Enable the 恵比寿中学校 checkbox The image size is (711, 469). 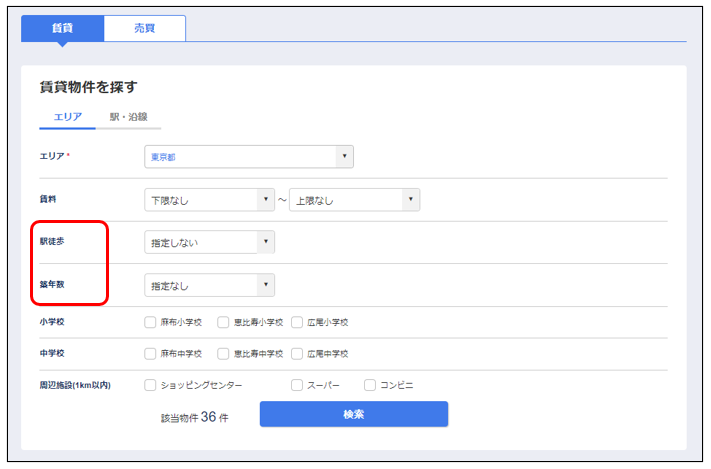coord(224,354)
